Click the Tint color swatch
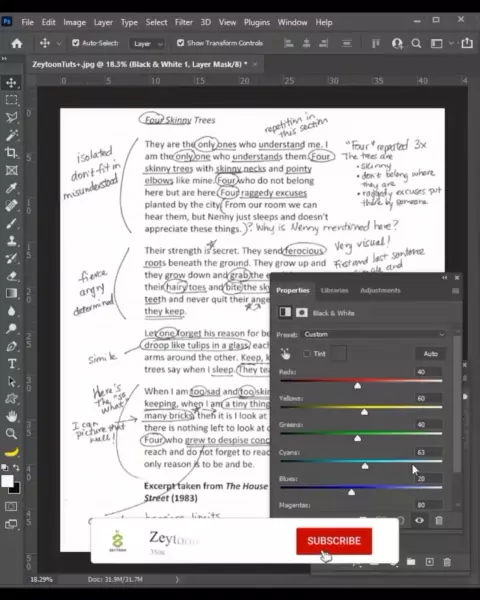 click(x=339, y=353)
